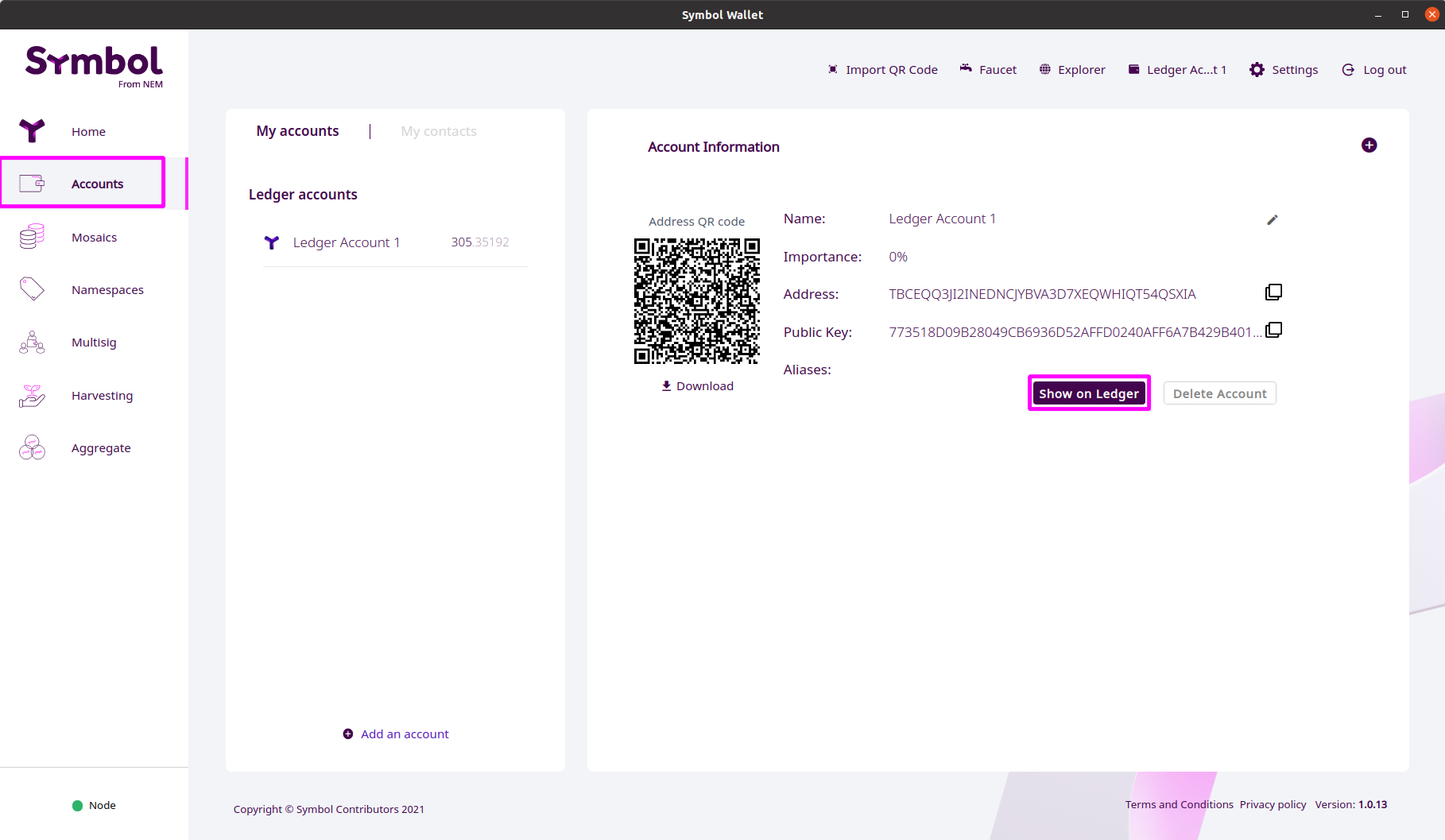Viewport: 1445px width, 840px height.
Task: Click the public key value 773518D09B28...
Action: (x=1075, y=332)
